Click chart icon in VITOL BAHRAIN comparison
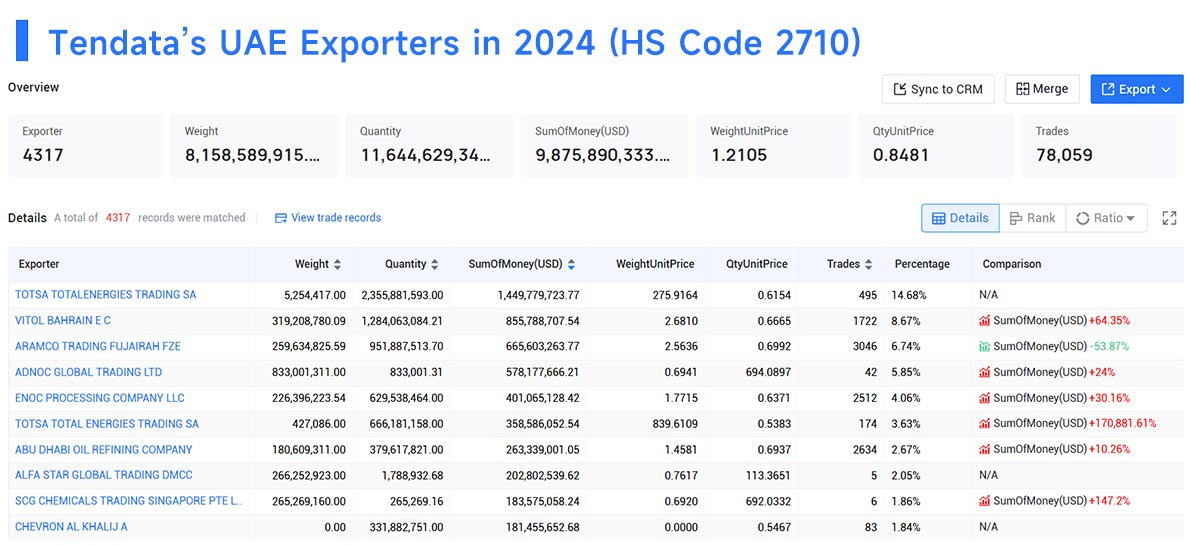1190x545 pixels. pos(984,320)
